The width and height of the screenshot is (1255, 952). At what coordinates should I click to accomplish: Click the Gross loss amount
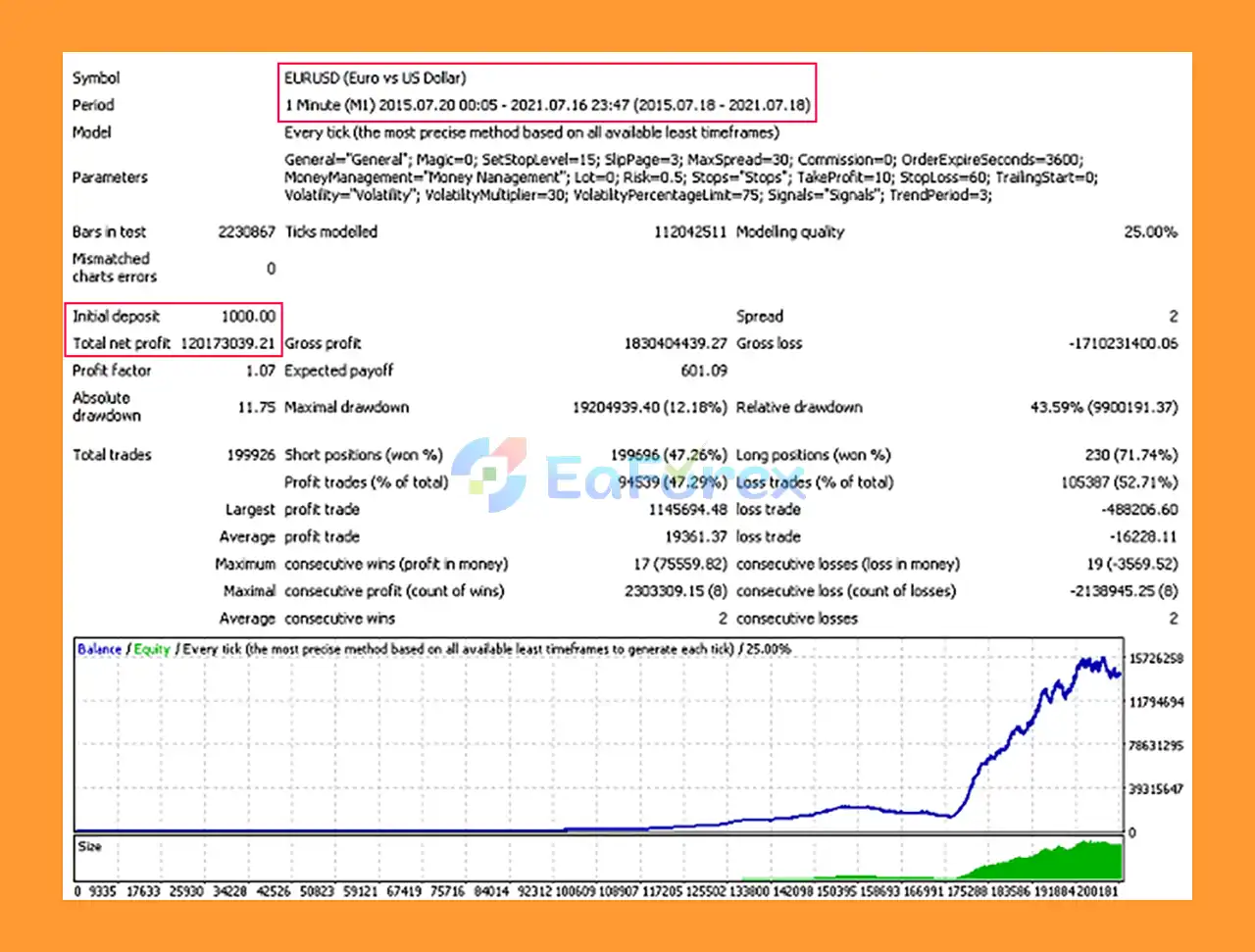(1123, 343)
